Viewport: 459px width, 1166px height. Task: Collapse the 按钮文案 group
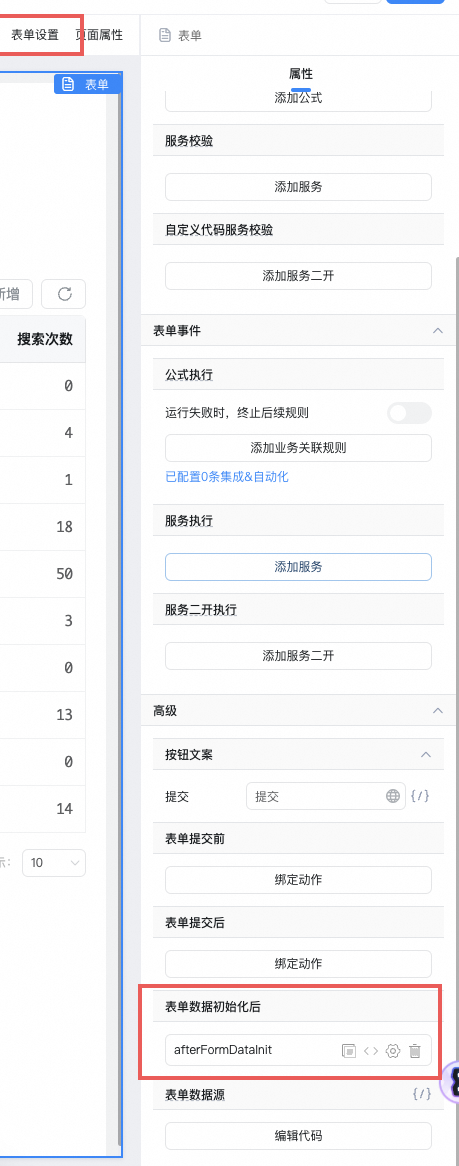pos(426,754)
